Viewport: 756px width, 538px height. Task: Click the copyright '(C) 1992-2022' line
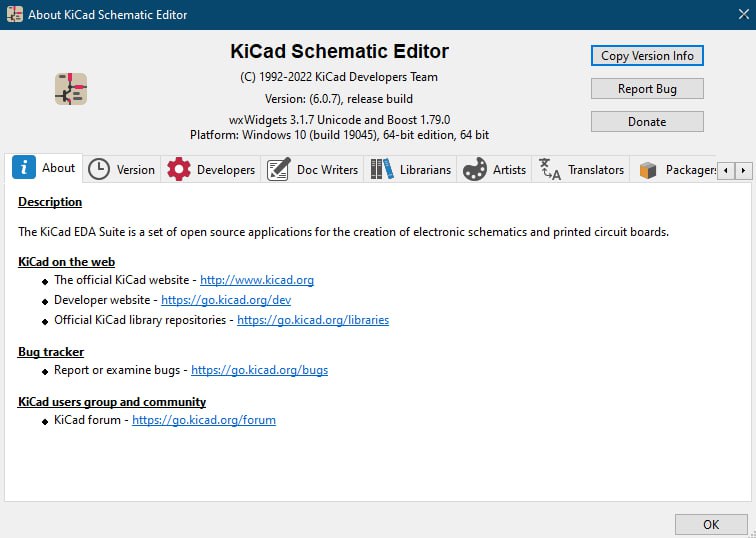tap(339, 77)
